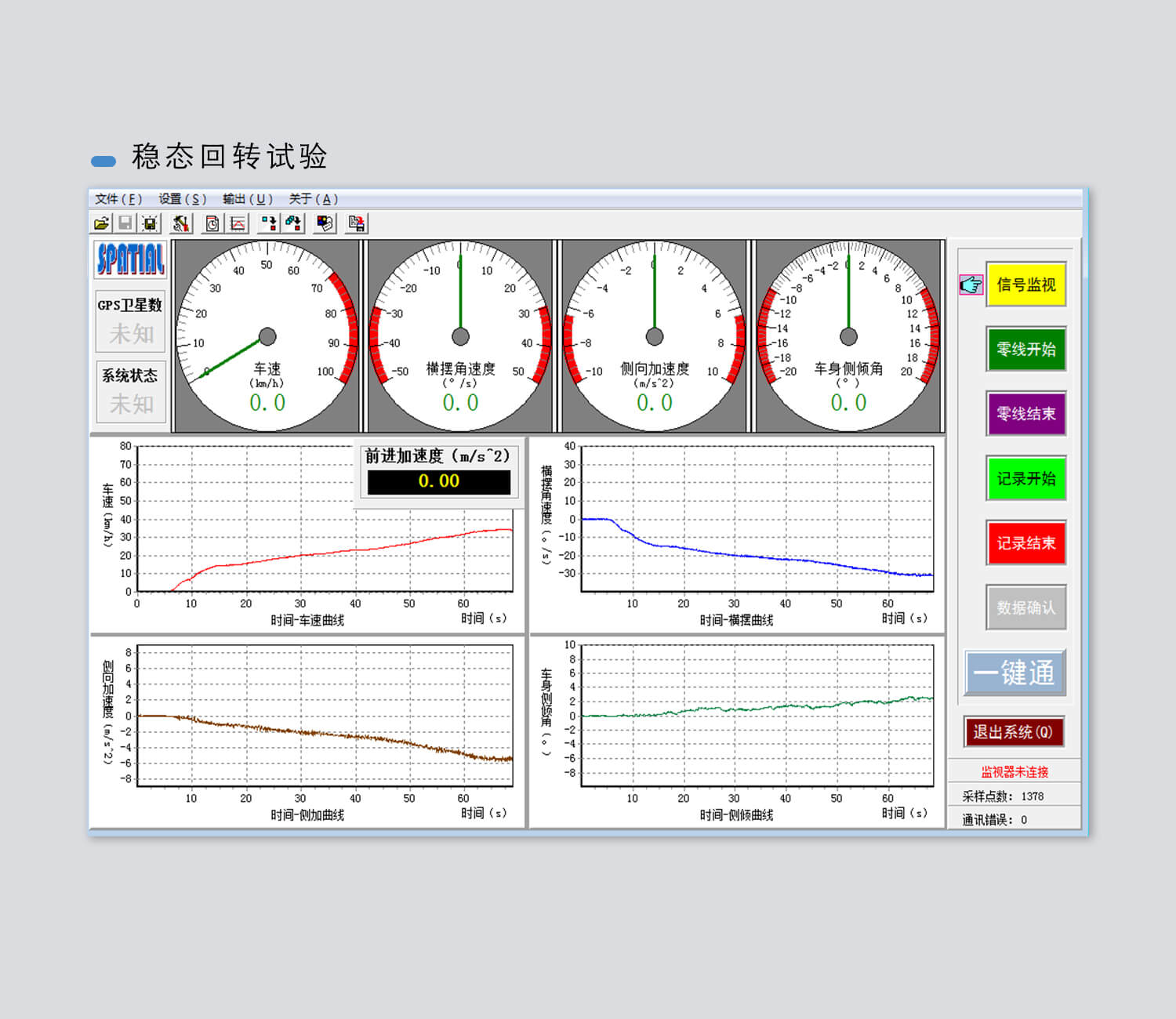Click the colored shapes palette icon

[325, 224]
